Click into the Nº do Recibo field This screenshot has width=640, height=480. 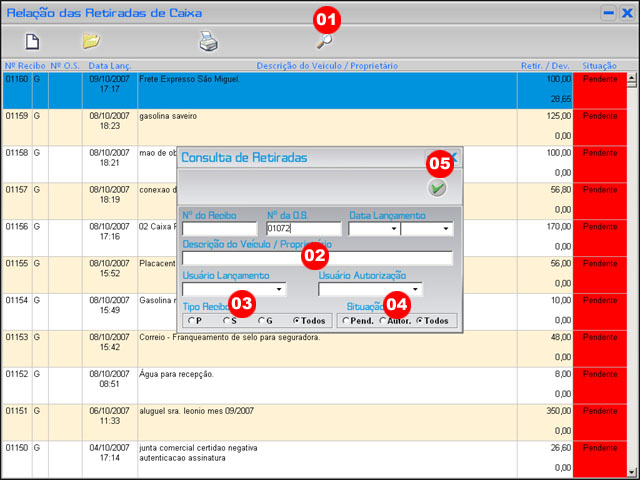coord(219,229)
